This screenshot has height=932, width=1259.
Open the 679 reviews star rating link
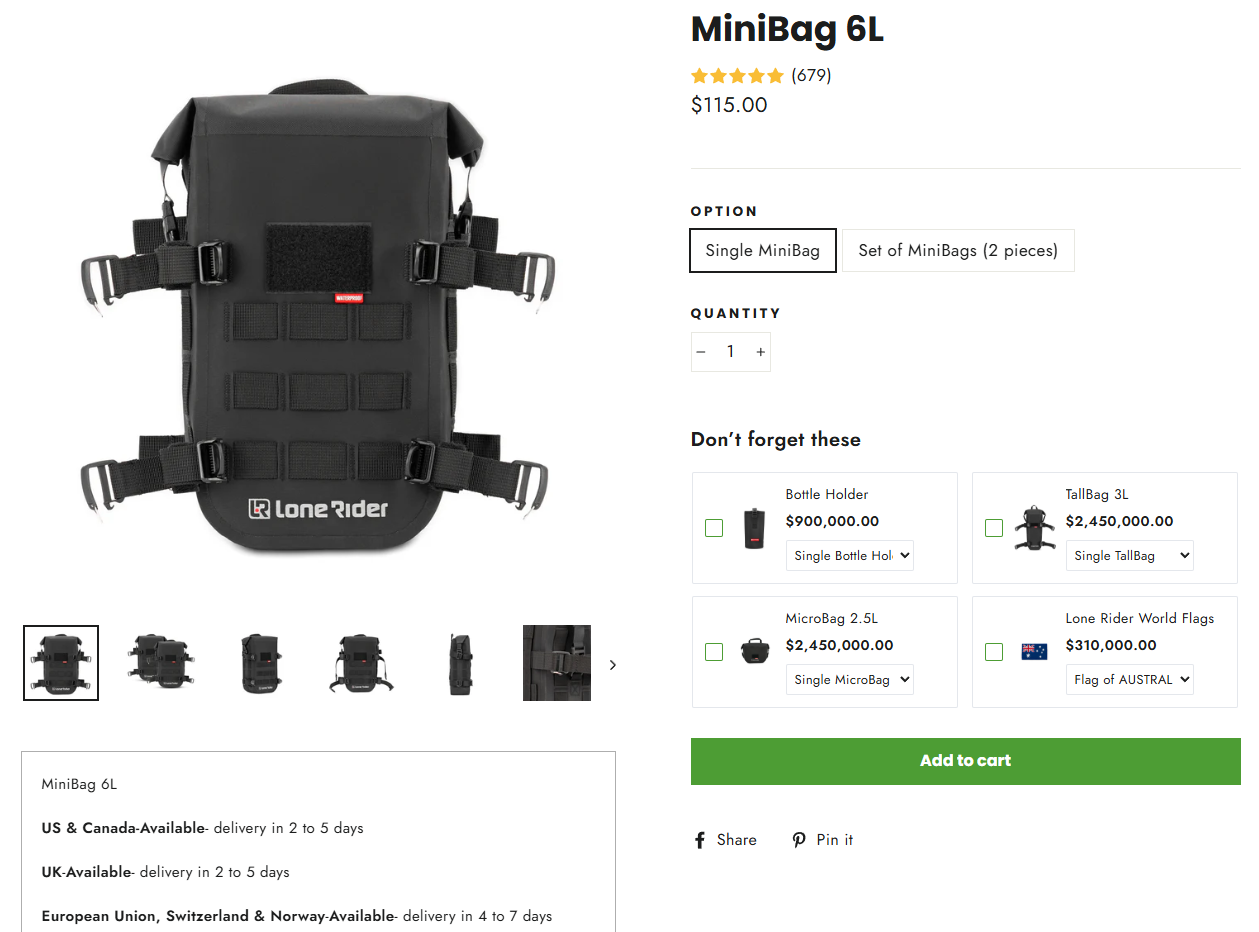pyautogui.click(x=760, y=76)
